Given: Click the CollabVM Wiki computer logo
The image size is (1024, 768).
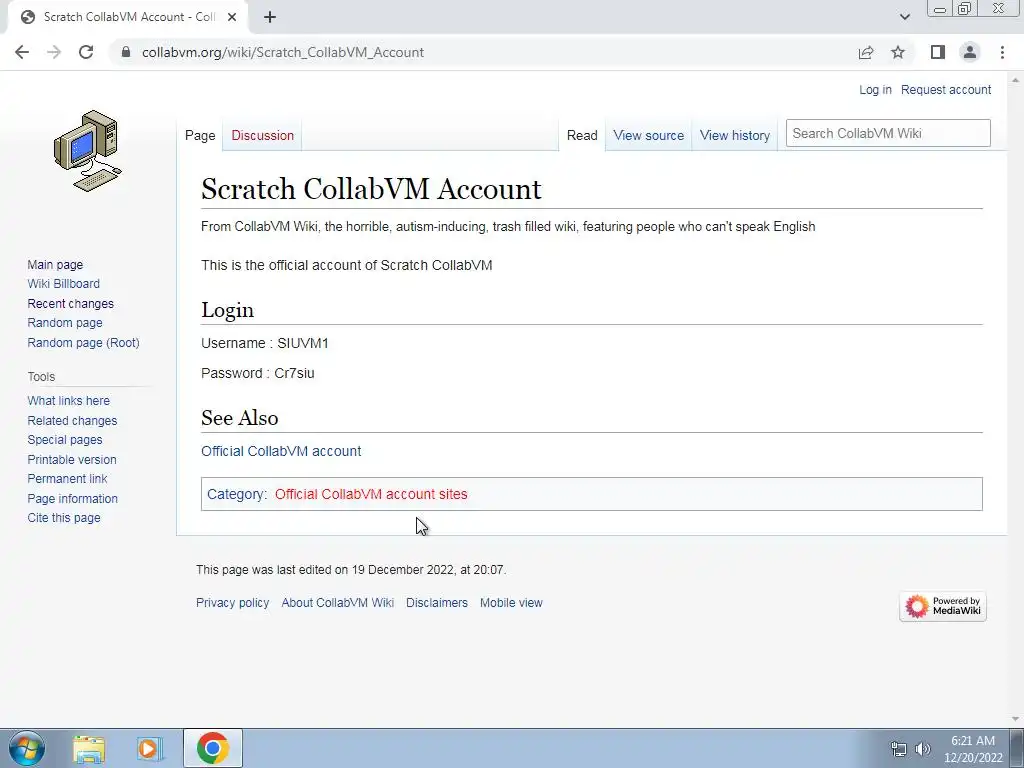Looking at the screenshot, I should pos(88,151).
